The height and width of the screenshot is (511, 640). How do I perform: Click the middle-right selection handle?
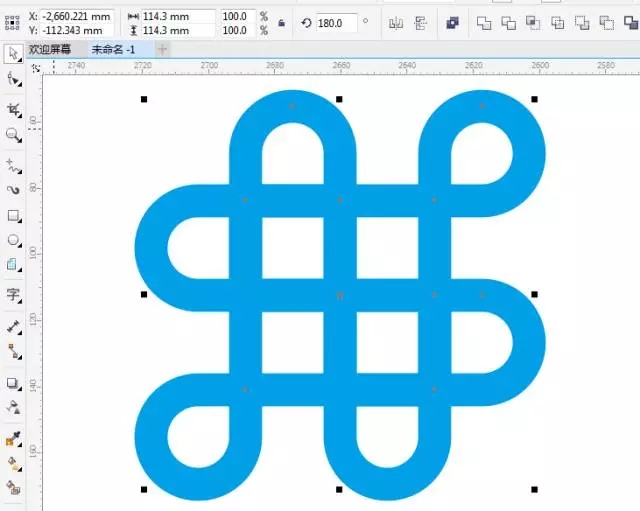click(534, 294)
